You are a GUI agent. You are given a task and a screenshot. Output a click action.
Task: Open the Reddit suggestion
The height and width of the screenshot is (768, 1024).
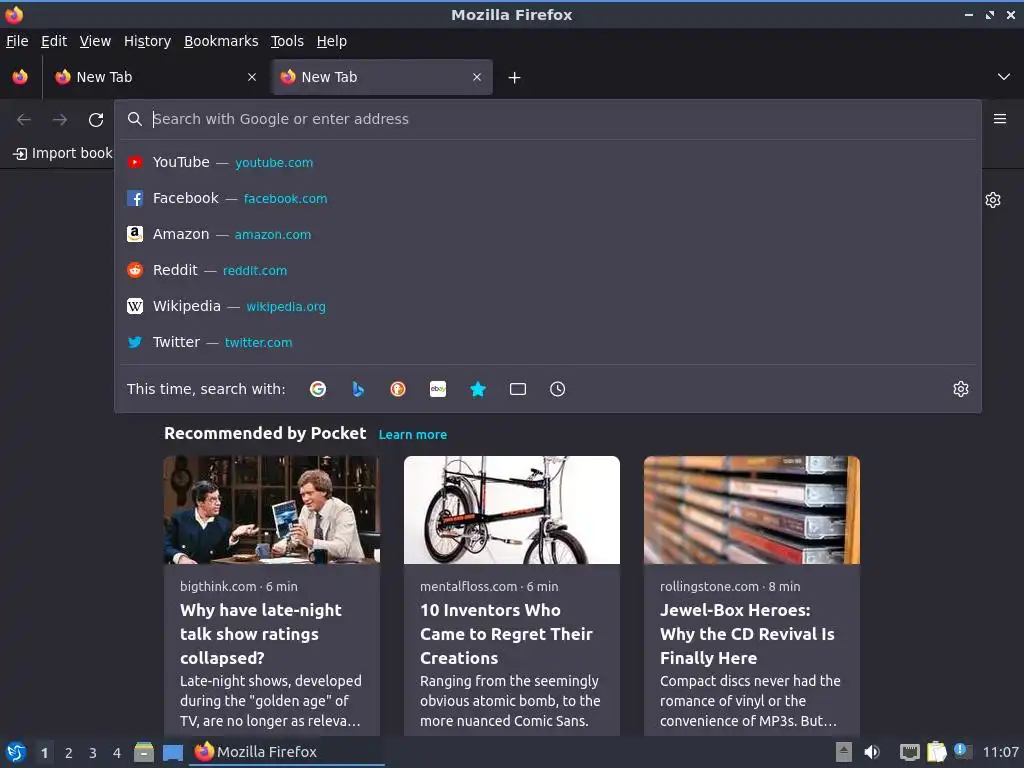pos(547,270)
